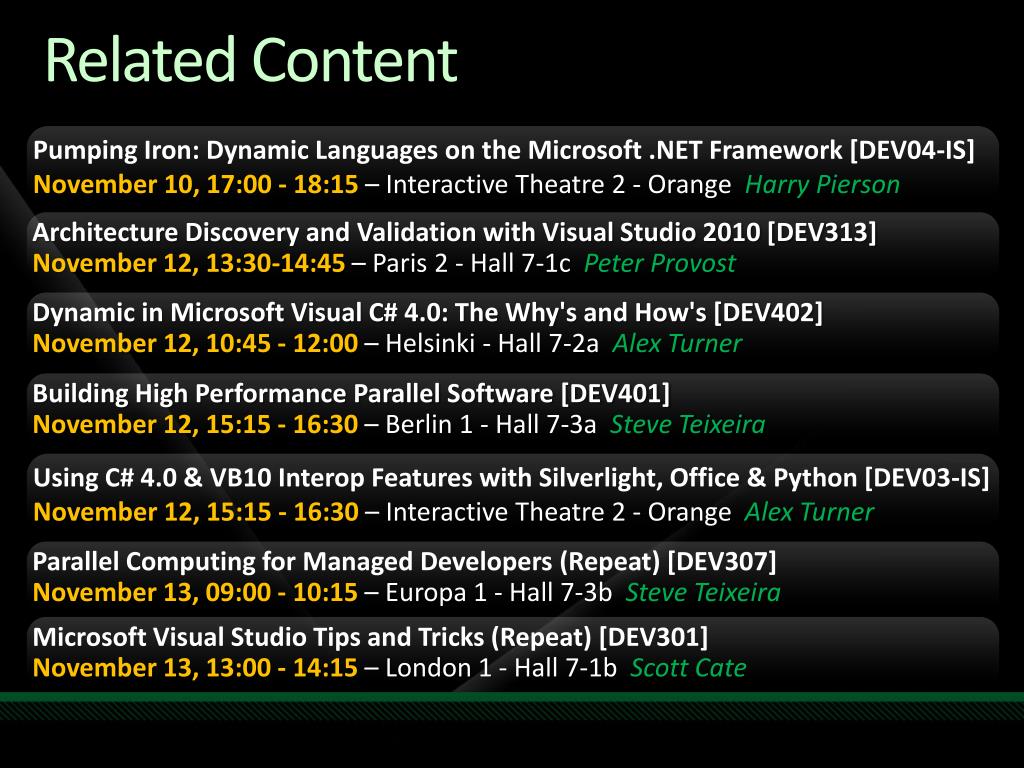Select November 10, 17:00 - 18:15 time text

pyautogui.click(x=195, y=185)
